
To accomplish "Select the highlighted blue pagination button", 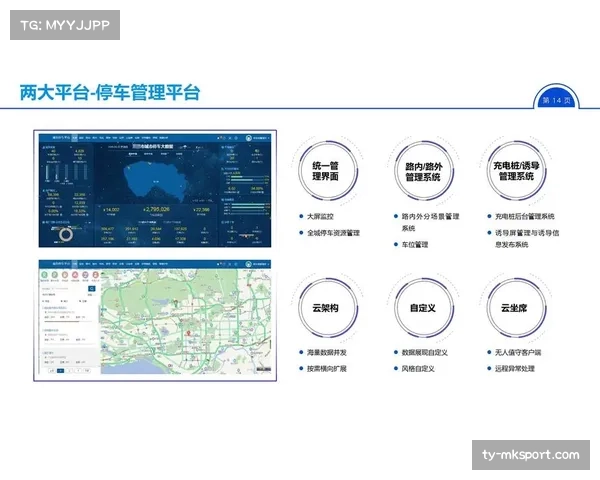I will (60, 371).
